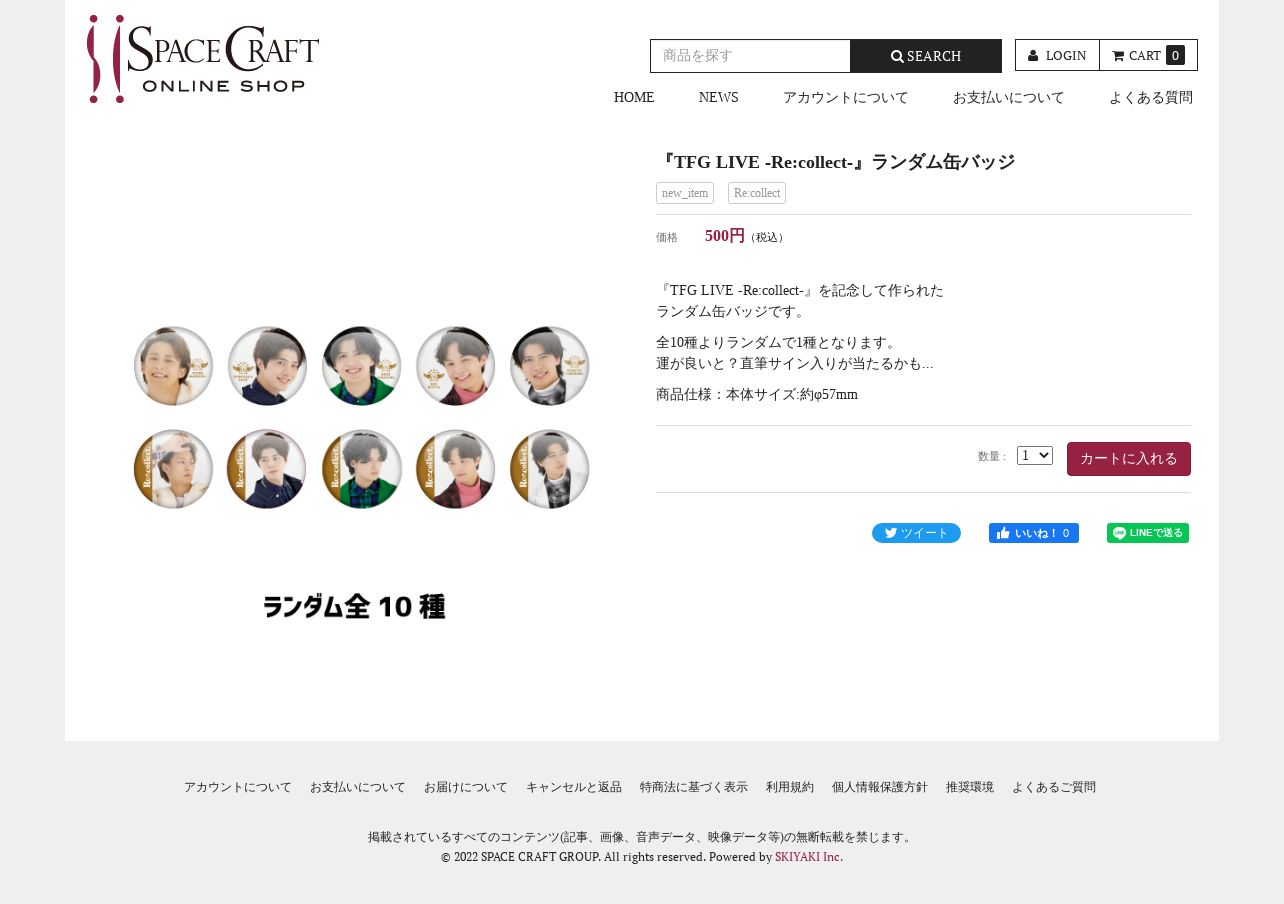Click the SKIYAKI Inc. link
Image resolution: width=1284 pixels, height=904 pixels.
point(809,857)
